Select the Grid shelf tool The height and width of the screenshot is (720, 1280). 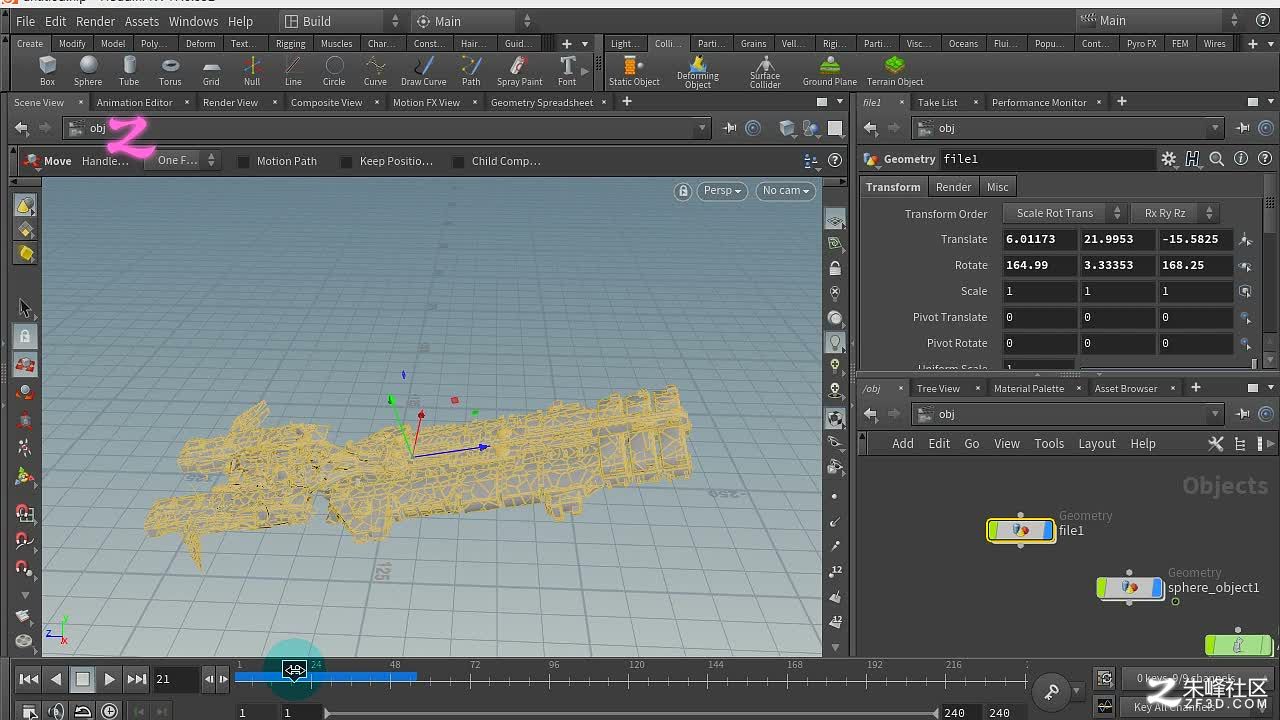(x=211, y=70)
